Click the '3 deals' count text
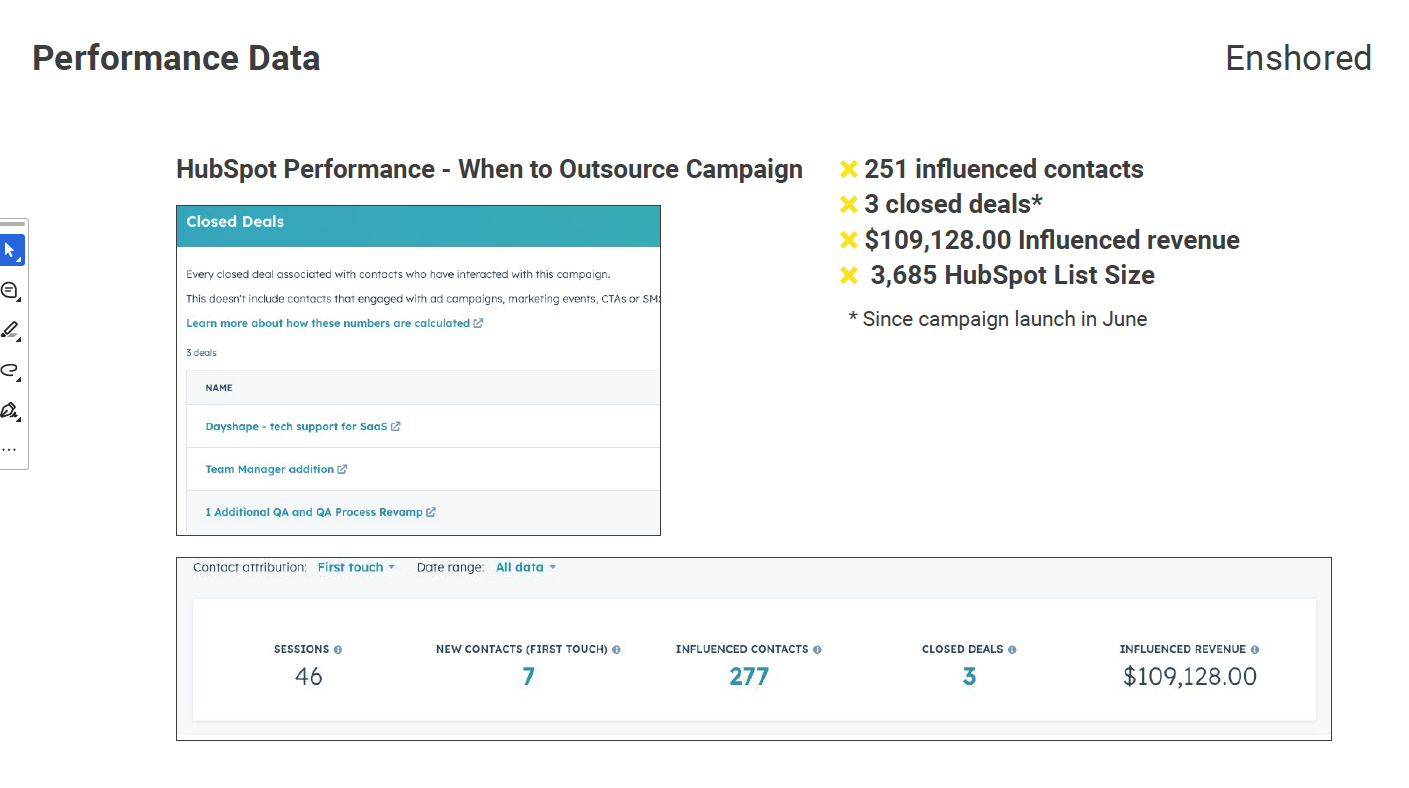The height and width of the screenshot is (788, 1409). 201,353
